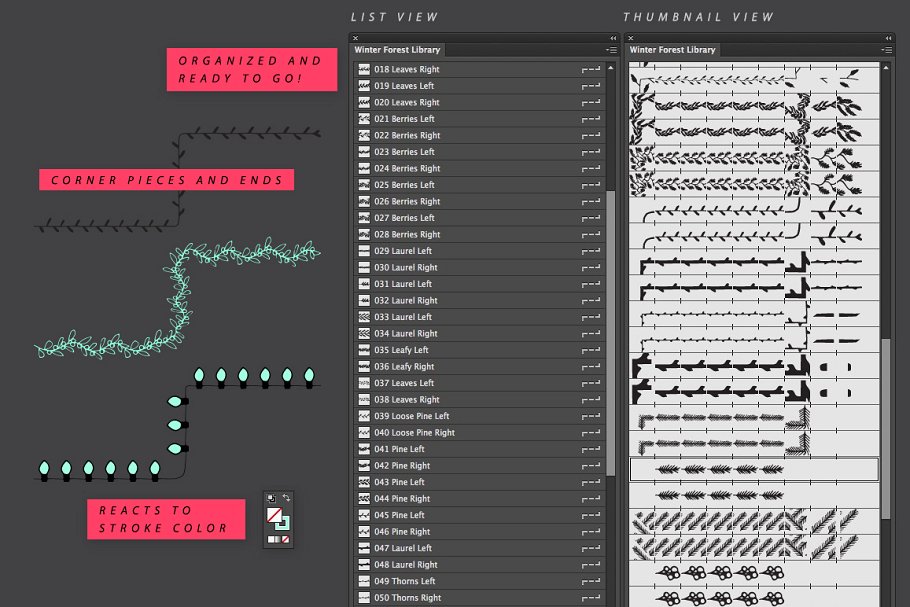This screenshot has width=910, height=607.
Task: Collapse the list view panel with double arrows
Action: (x=612, y=38)
